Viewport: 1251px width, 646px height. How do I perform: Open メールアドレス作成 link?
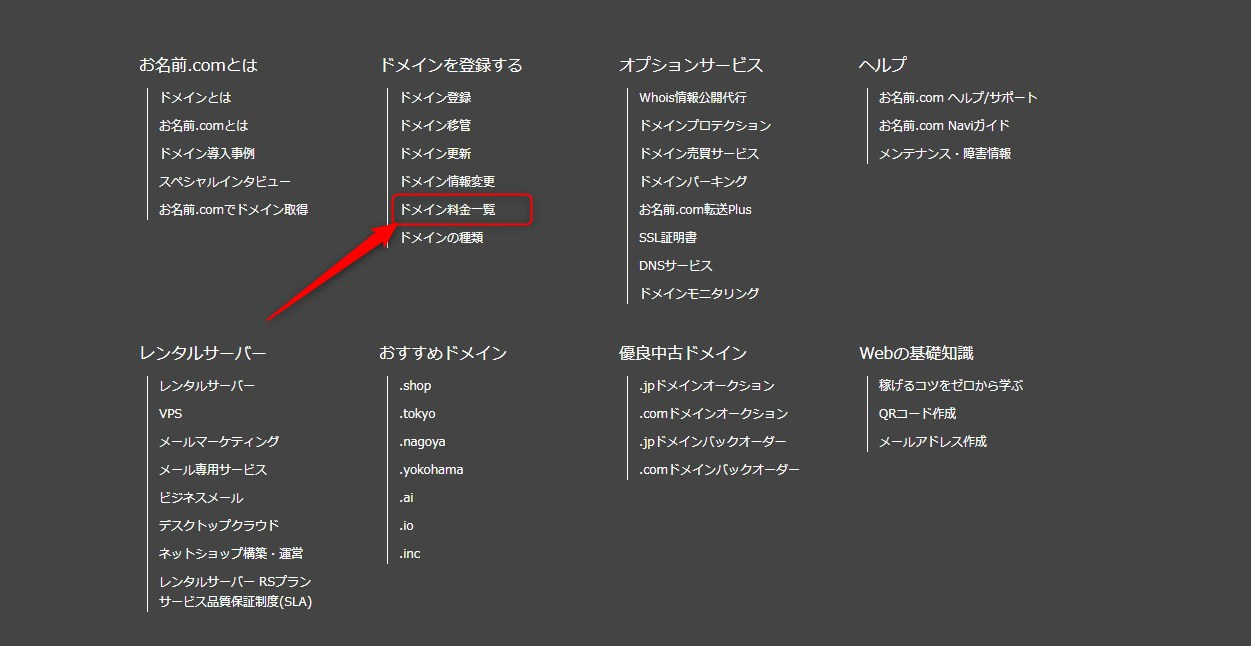[933, 442]
